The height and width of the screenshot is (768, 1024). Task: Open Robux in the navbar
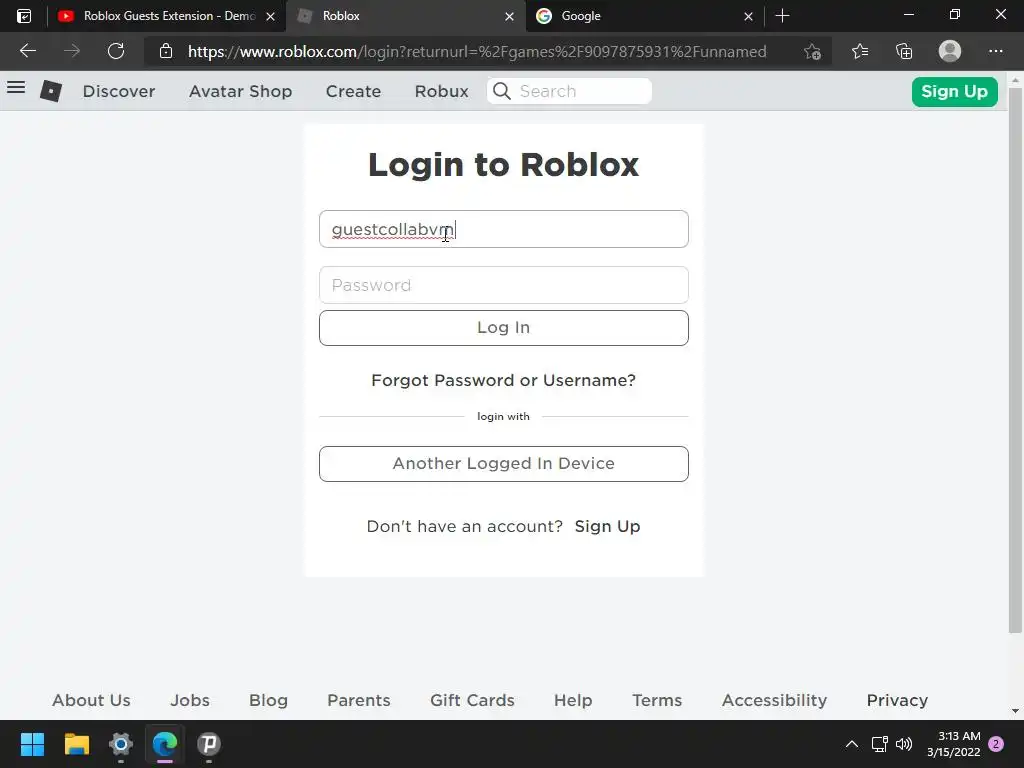point(441,91)
